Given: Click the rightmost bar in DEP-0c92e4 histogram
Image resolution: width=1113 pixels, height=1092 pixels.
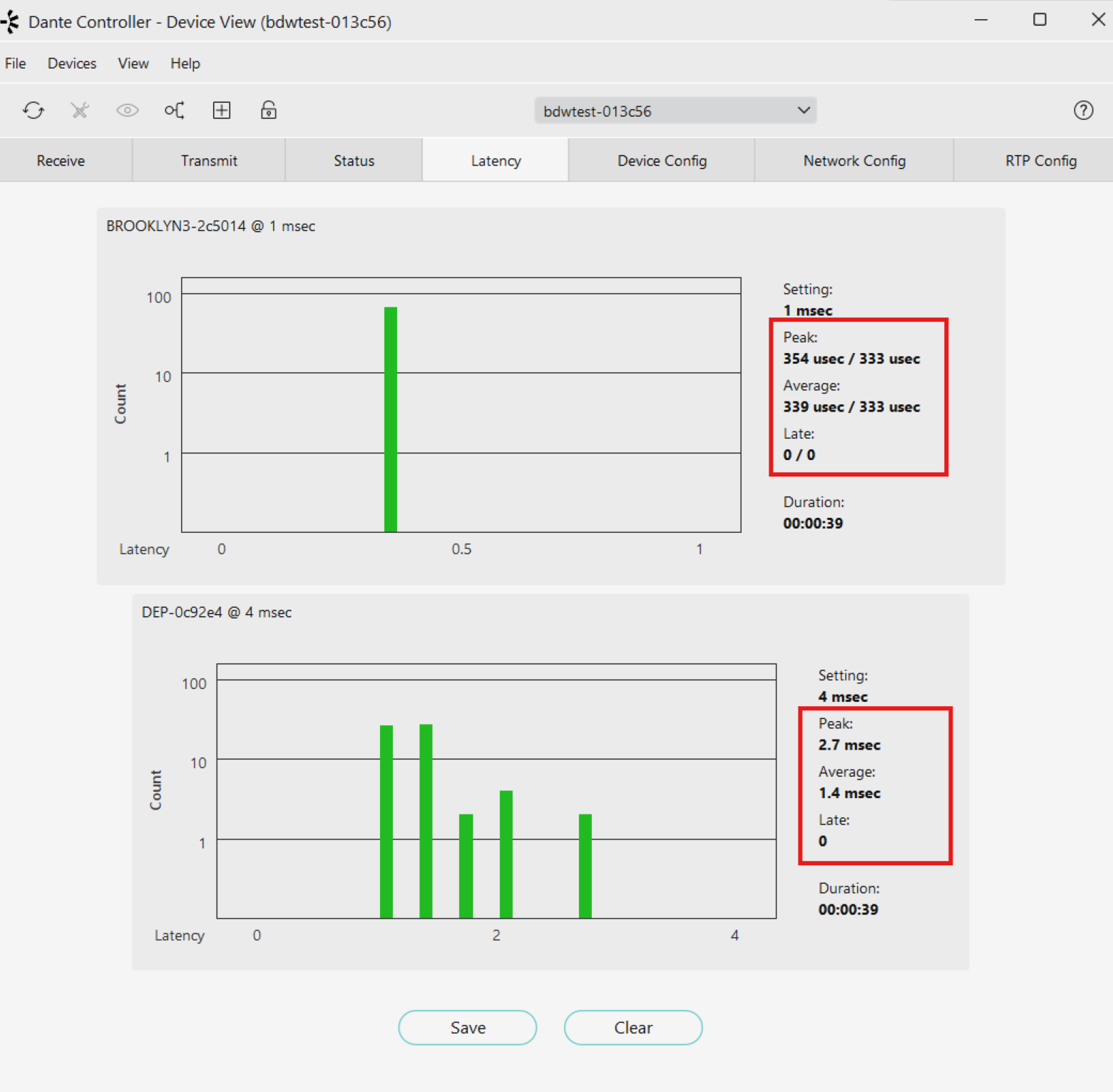Looking at the screenshot, I should click(x=585, y=866).
